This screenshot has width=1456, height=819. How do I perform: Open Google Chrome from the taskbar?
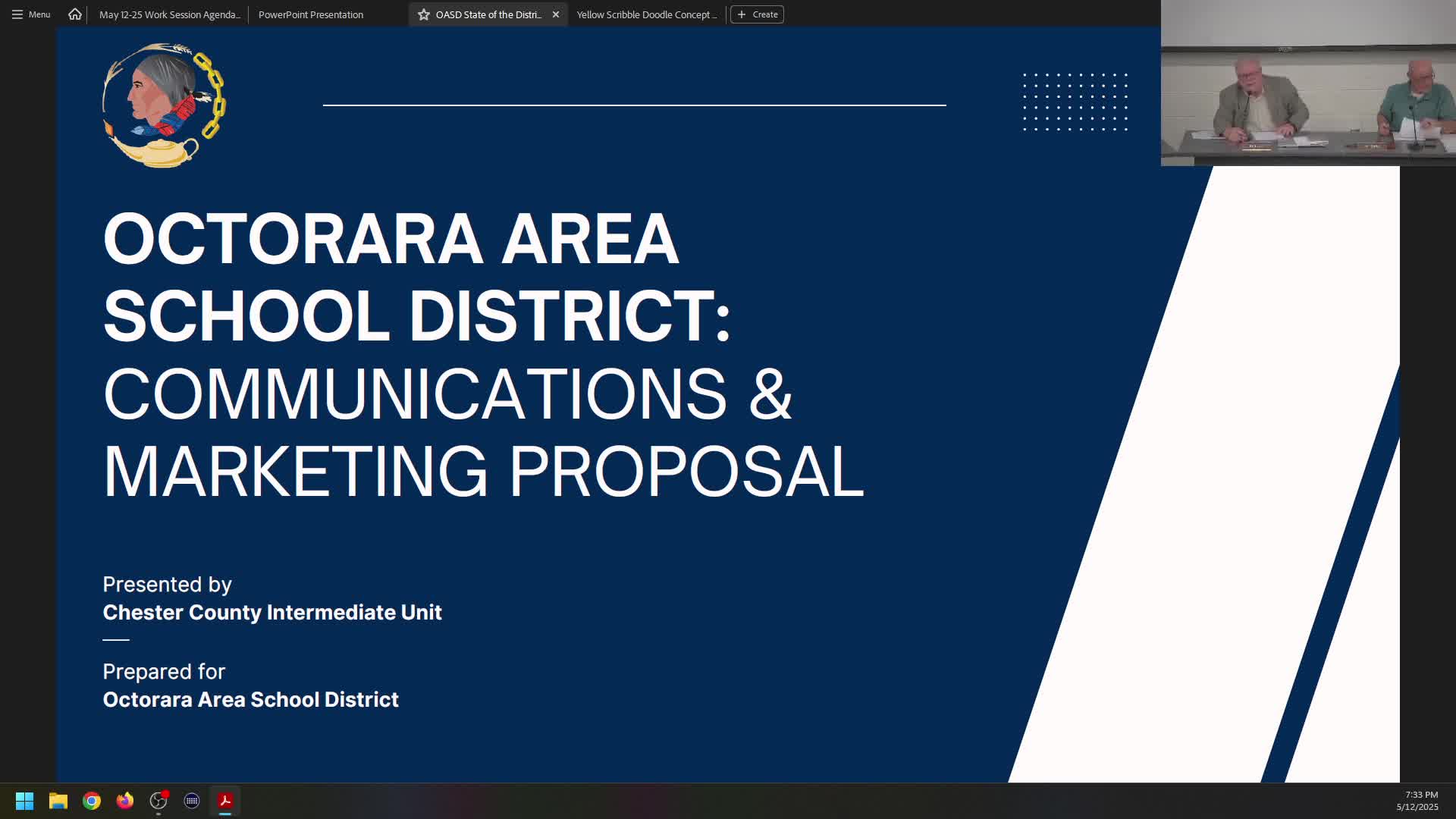[x=92, y=801]
